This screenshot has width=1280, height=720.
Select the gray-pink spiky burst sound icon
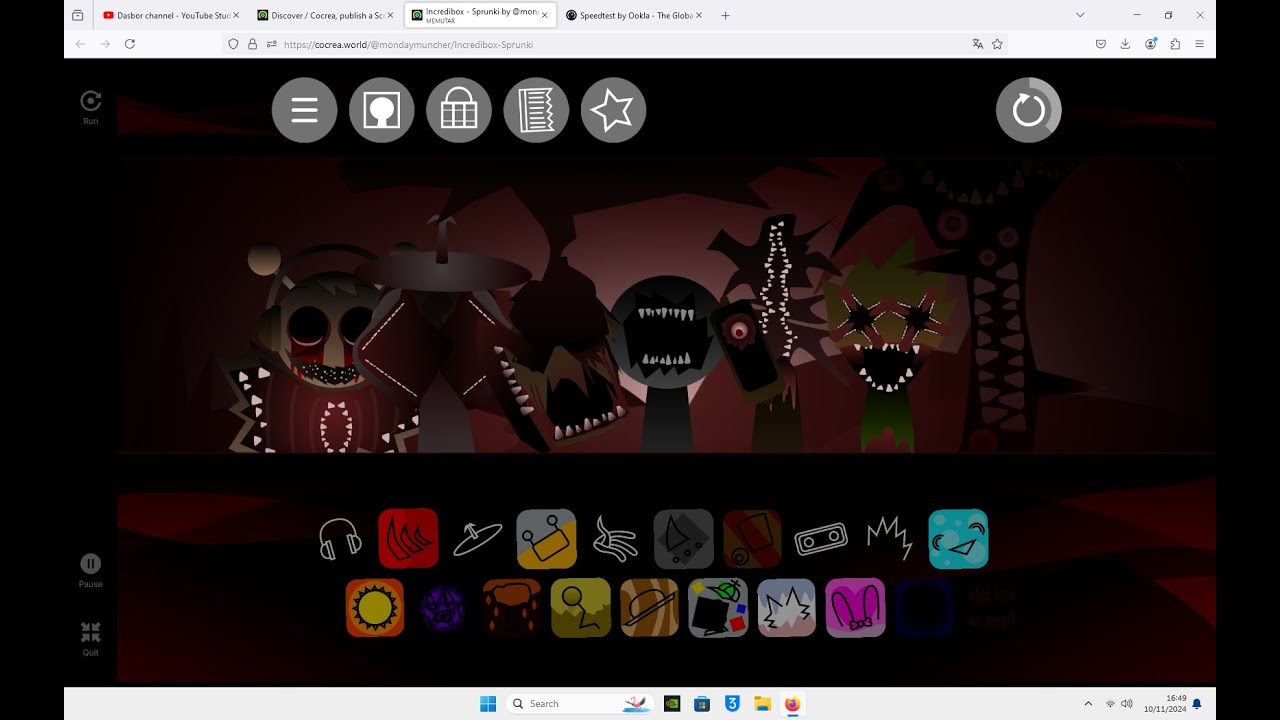click(787, 608)
